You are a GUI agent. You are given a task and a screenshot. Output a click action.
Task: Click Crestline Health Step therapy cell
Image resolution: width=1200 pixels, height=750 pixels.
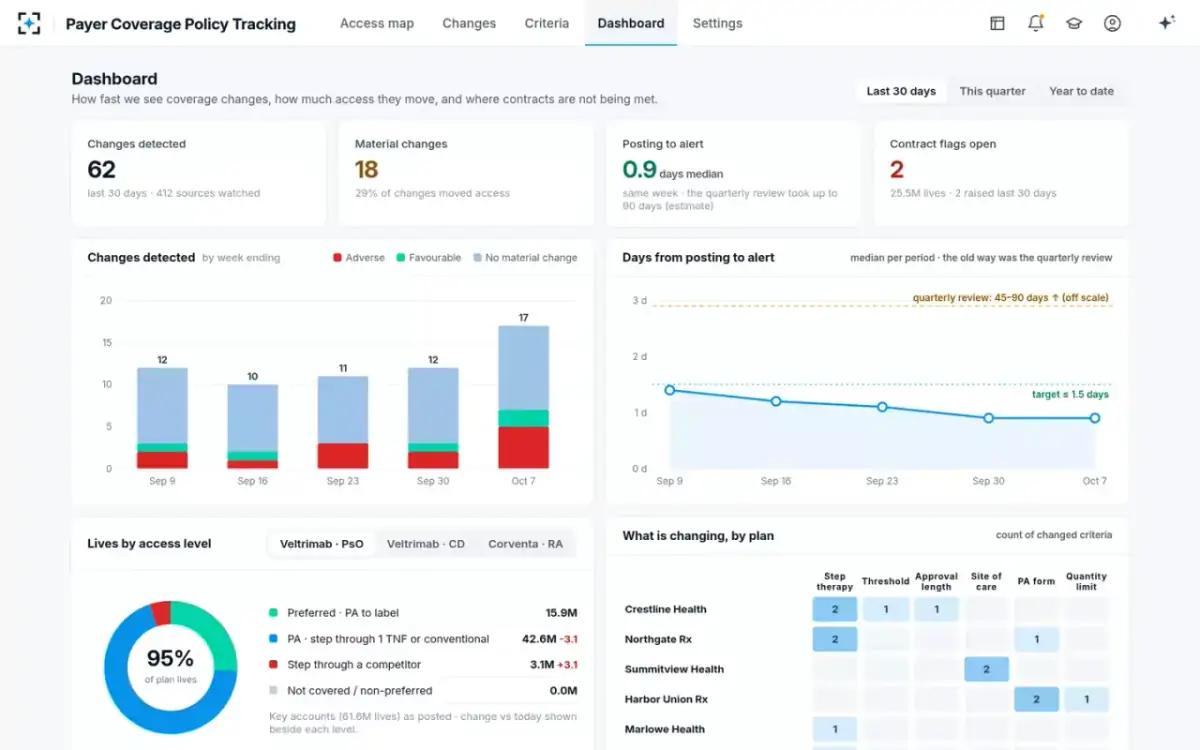[x=835, y=609]
